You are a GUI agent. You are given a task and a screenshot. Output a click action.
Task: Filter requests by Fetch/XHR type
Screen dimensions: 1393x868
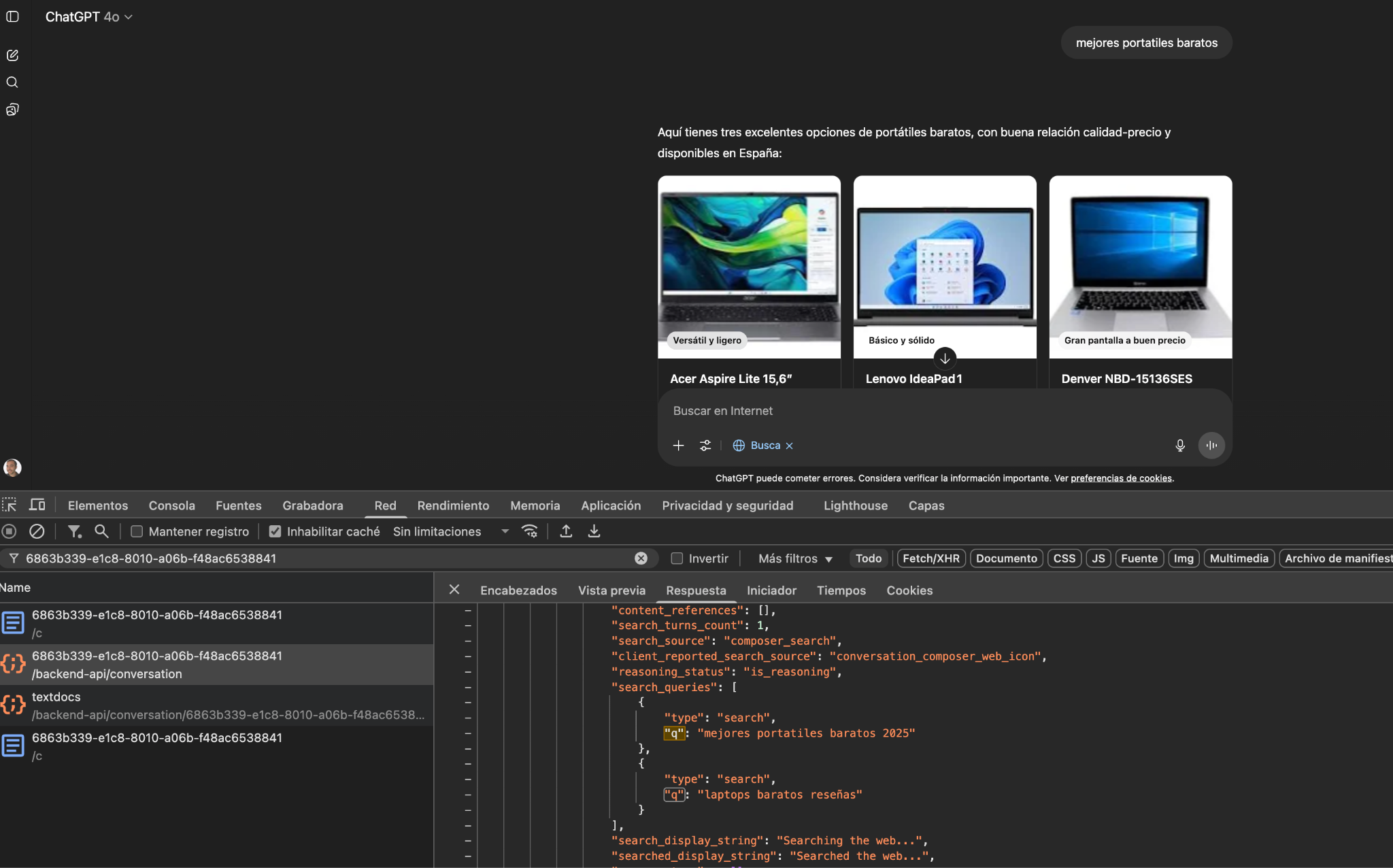click(930, 558)
